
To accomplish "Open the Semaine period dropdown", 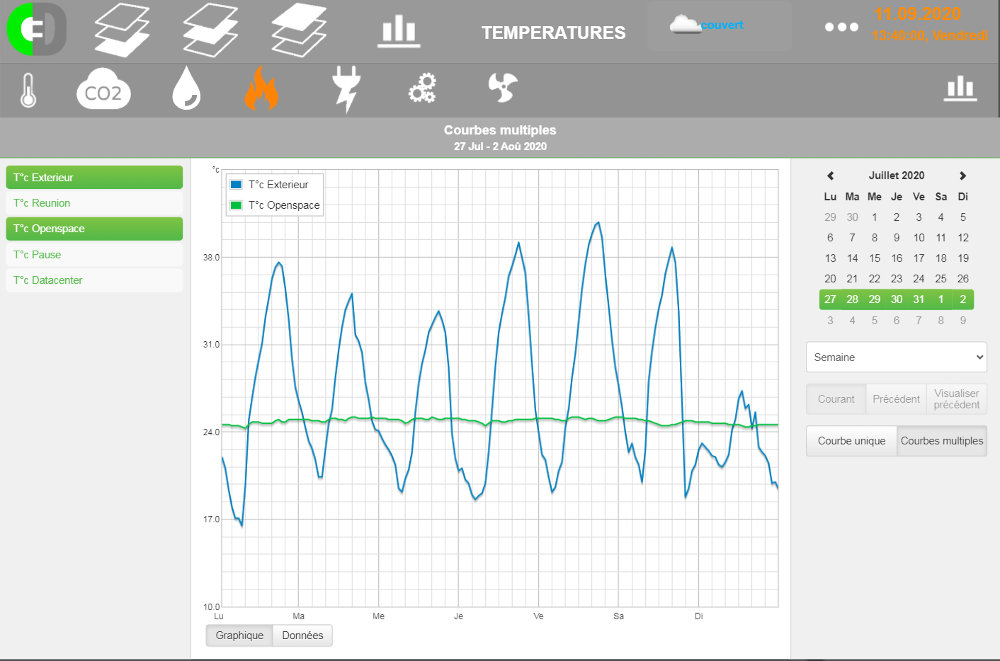I will (x=896, y=357).
